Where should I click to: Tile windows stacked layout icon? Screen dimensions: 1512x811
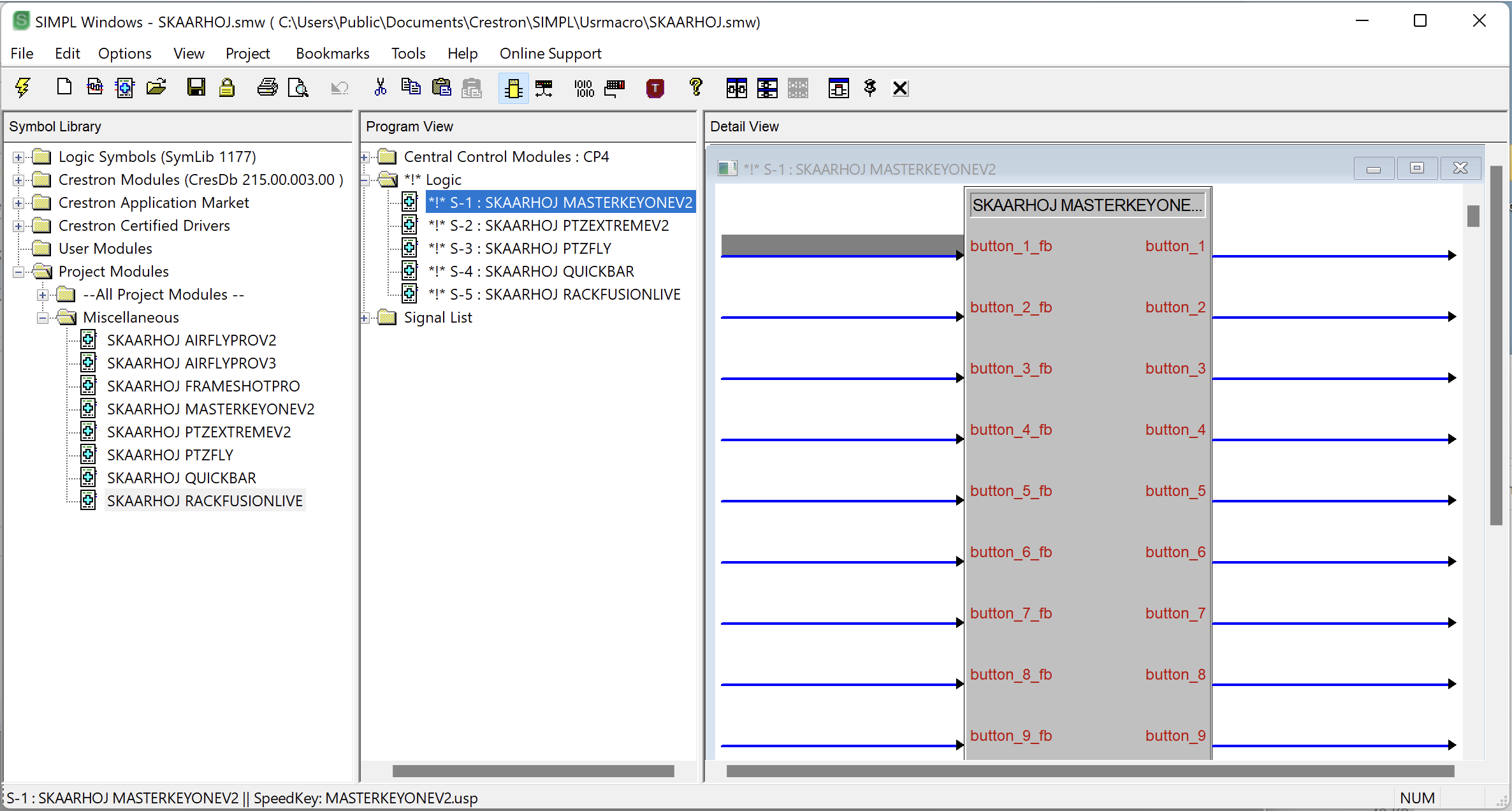click(x=767, y=88)
